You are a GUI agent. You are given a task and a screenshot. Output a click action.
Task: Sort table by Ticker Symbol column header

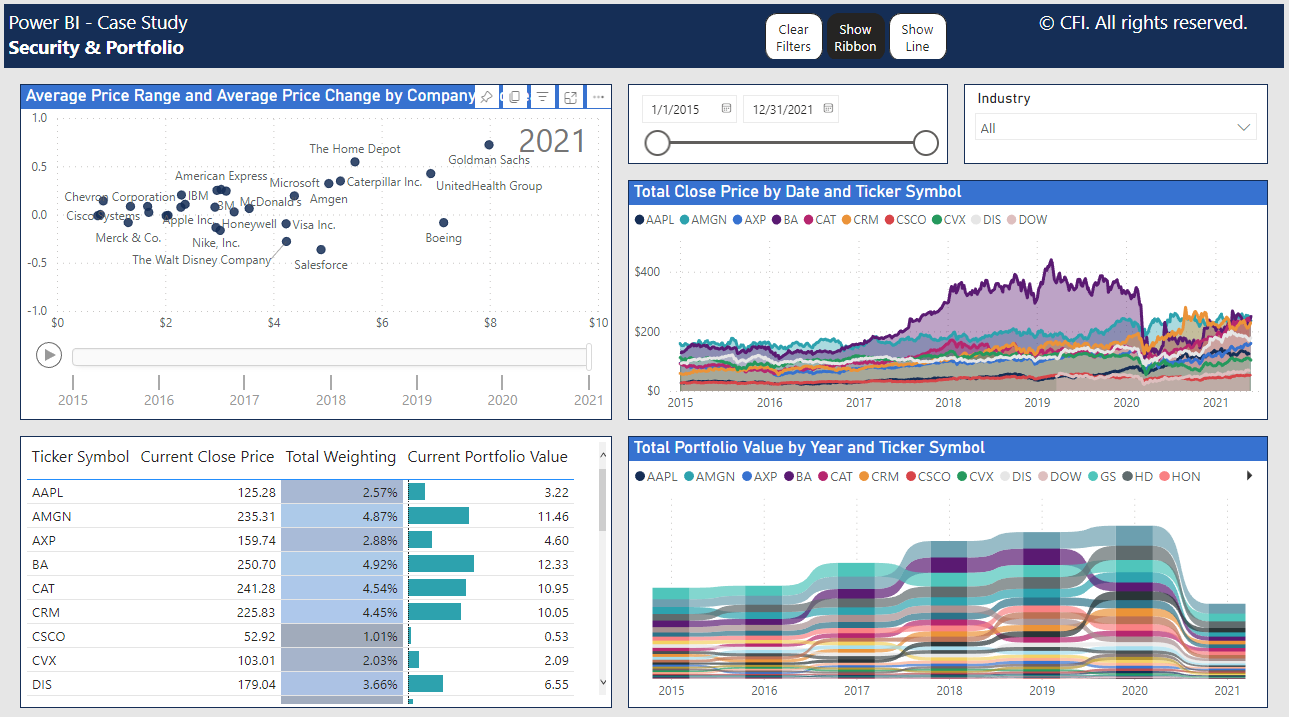coord(80,457)
